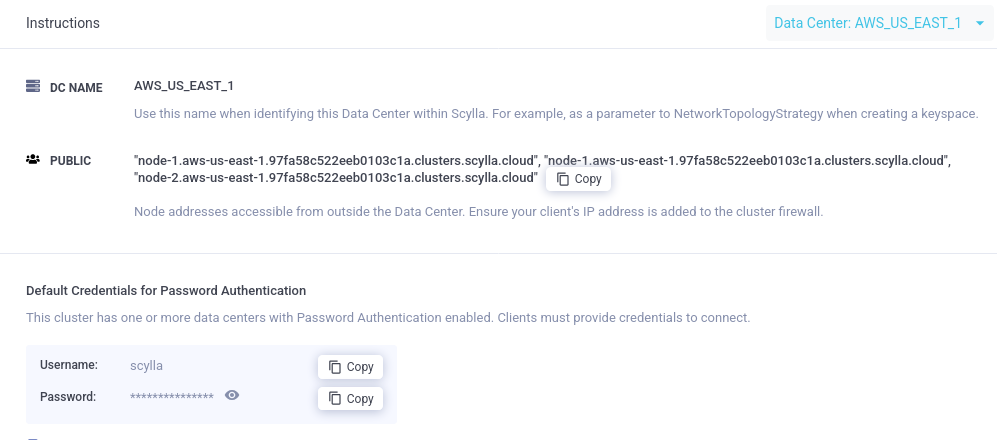Click the scylla username value
The height and width of the screenshot is (440, 997).
[146, 366]
